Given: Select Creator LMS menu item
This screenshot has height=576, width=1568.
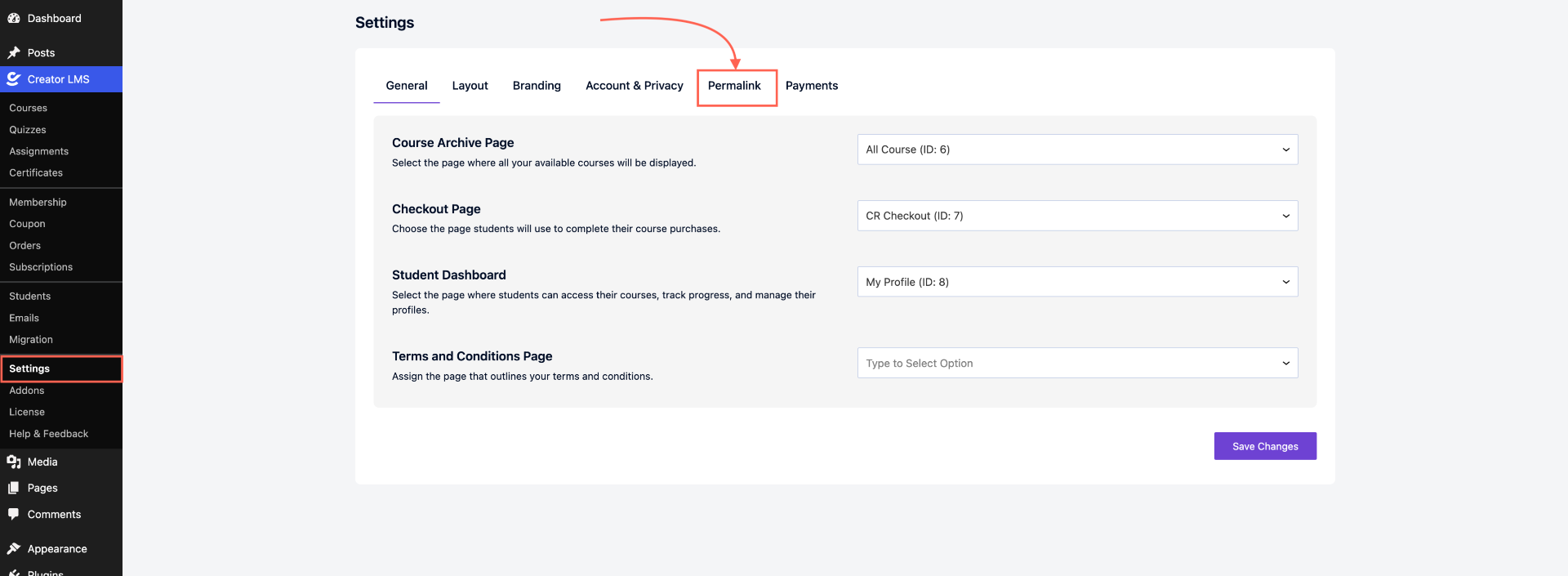Looking at the screenshot, I should pyautogui.click(x=61, y=79).
